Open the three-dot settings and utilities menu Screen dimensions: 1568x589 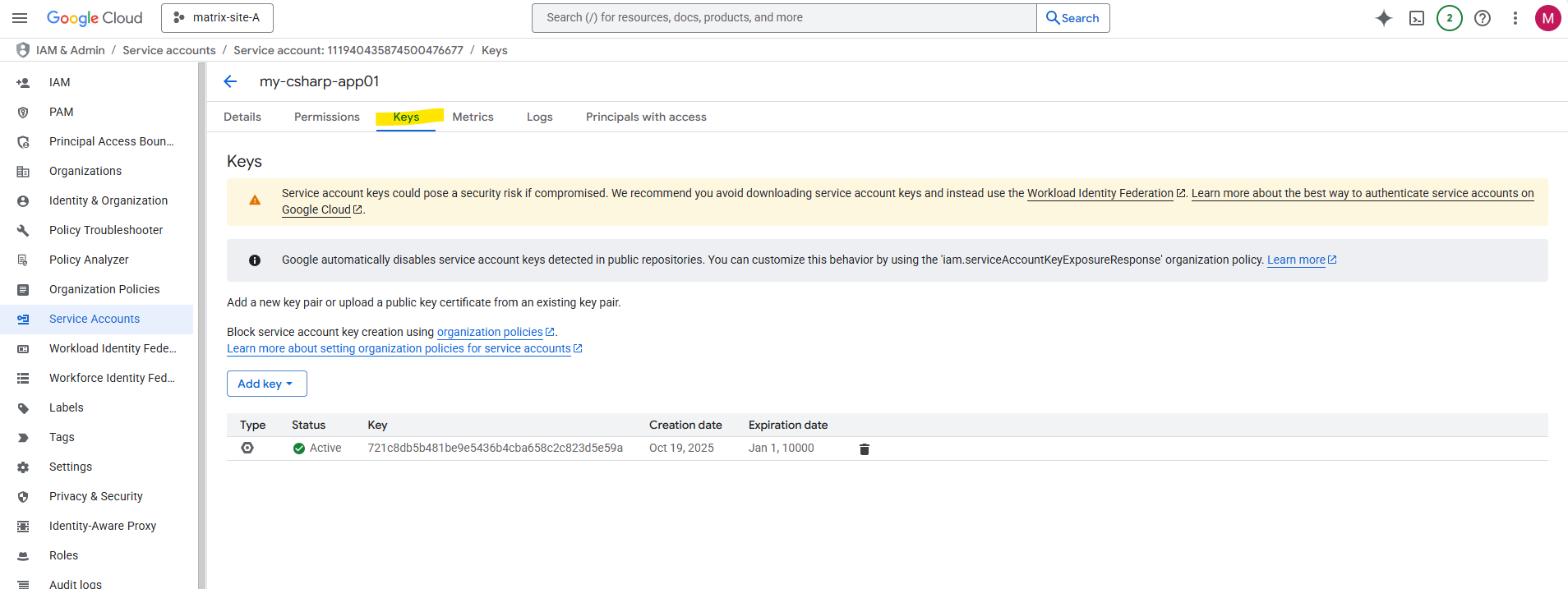tap(1515, 18)
